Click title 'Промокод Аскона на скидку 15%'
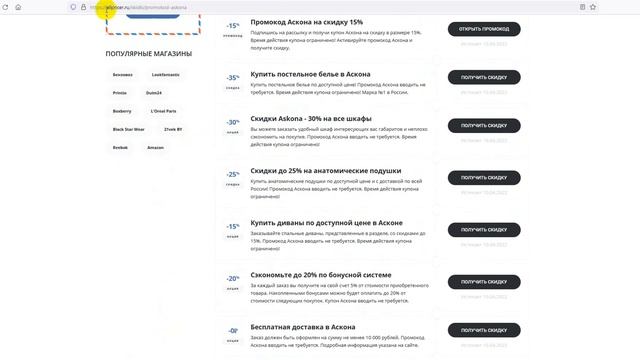The height and width of the screenshot is (360, 640). 307,22
